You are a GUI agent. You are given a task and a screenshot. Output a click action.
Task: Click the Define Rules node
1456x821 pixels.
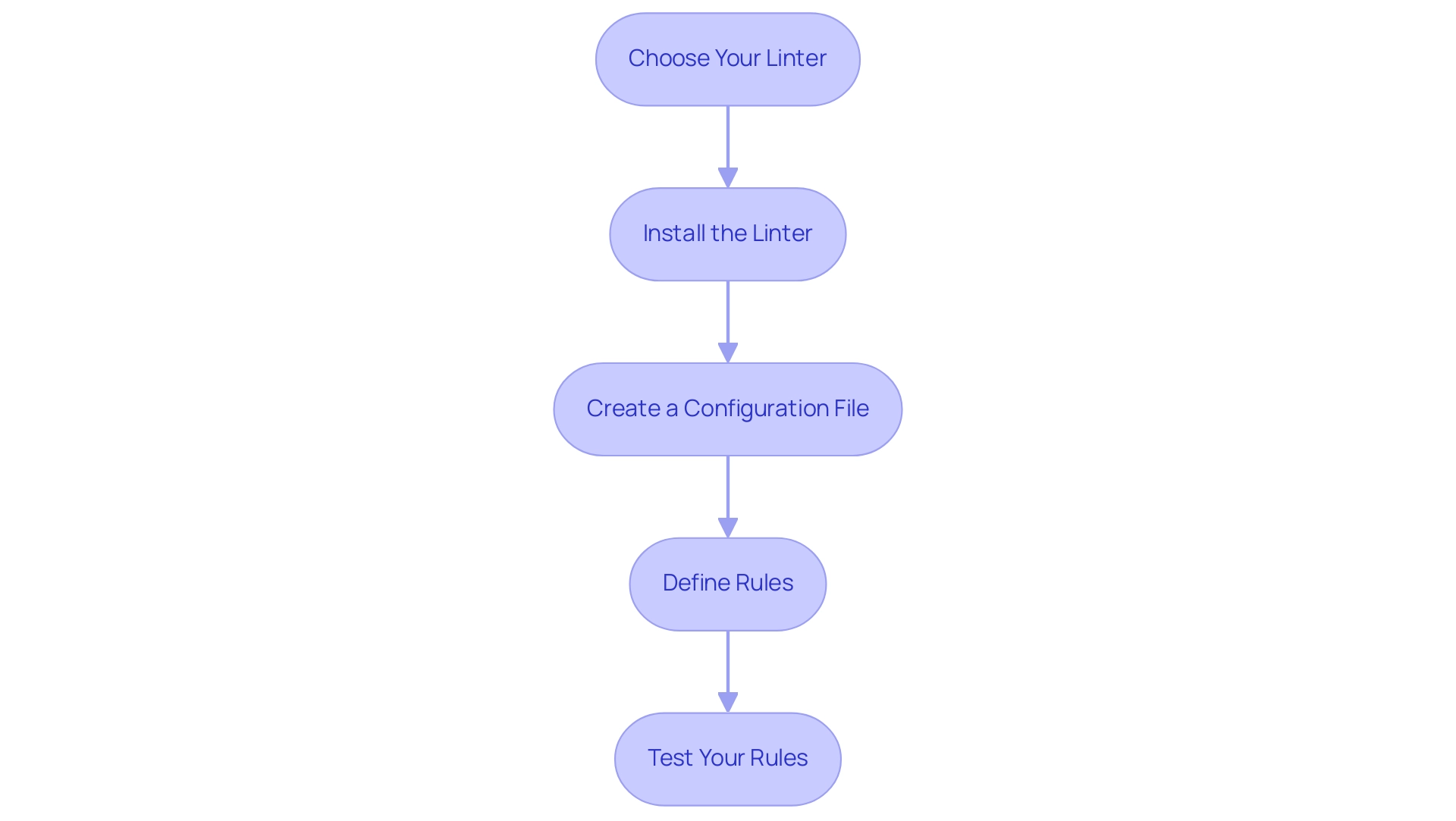tap(728, 582)
